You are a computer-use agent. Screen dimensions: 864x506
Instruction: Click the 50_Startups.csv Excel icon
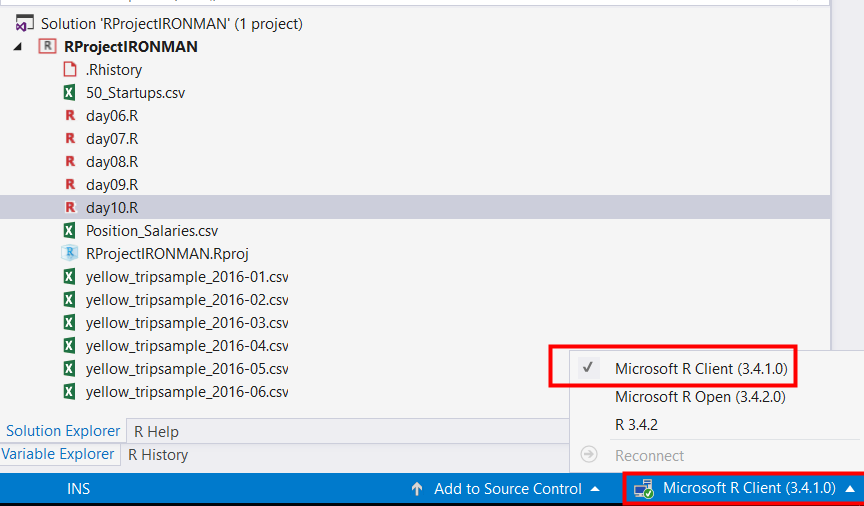pos(69,93)
